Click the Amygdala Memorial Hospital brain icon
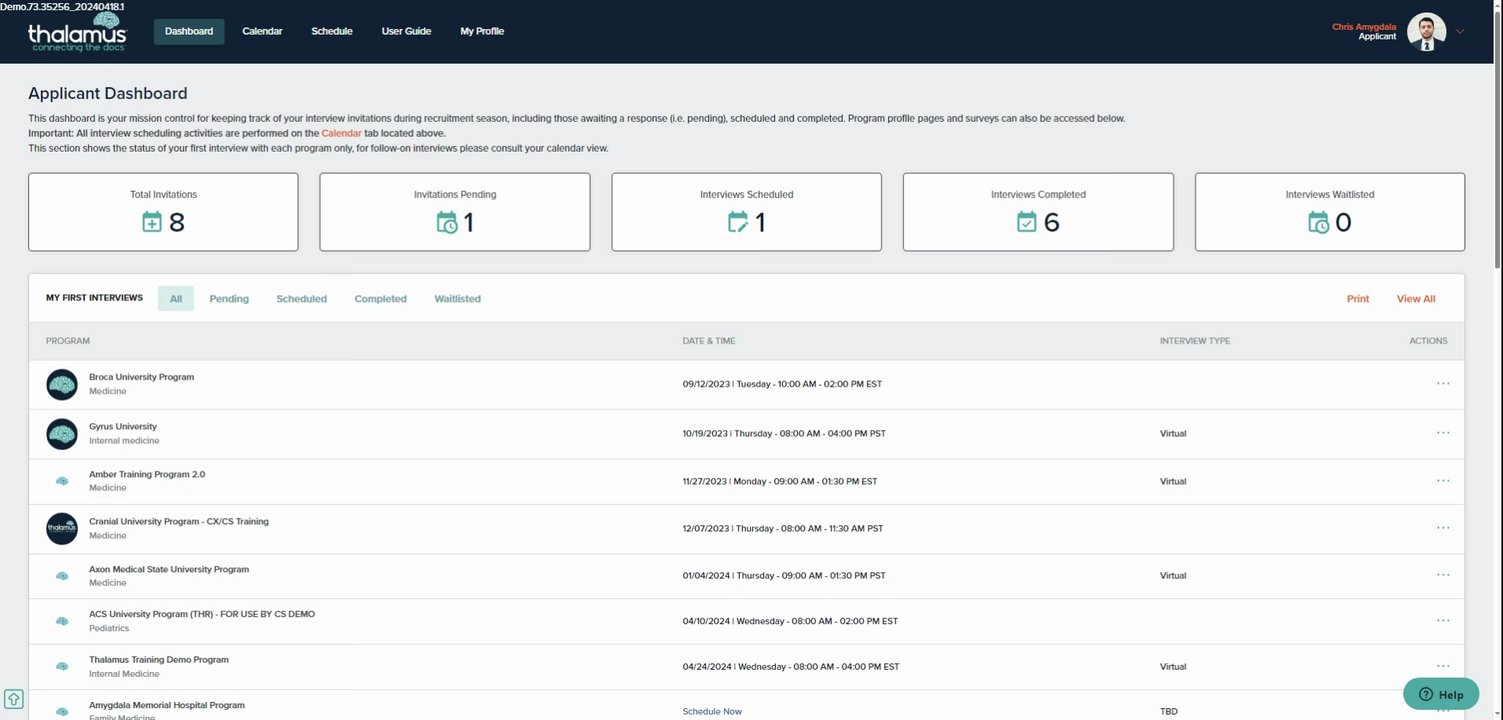The image size is (1503, 720). [62, 711]
